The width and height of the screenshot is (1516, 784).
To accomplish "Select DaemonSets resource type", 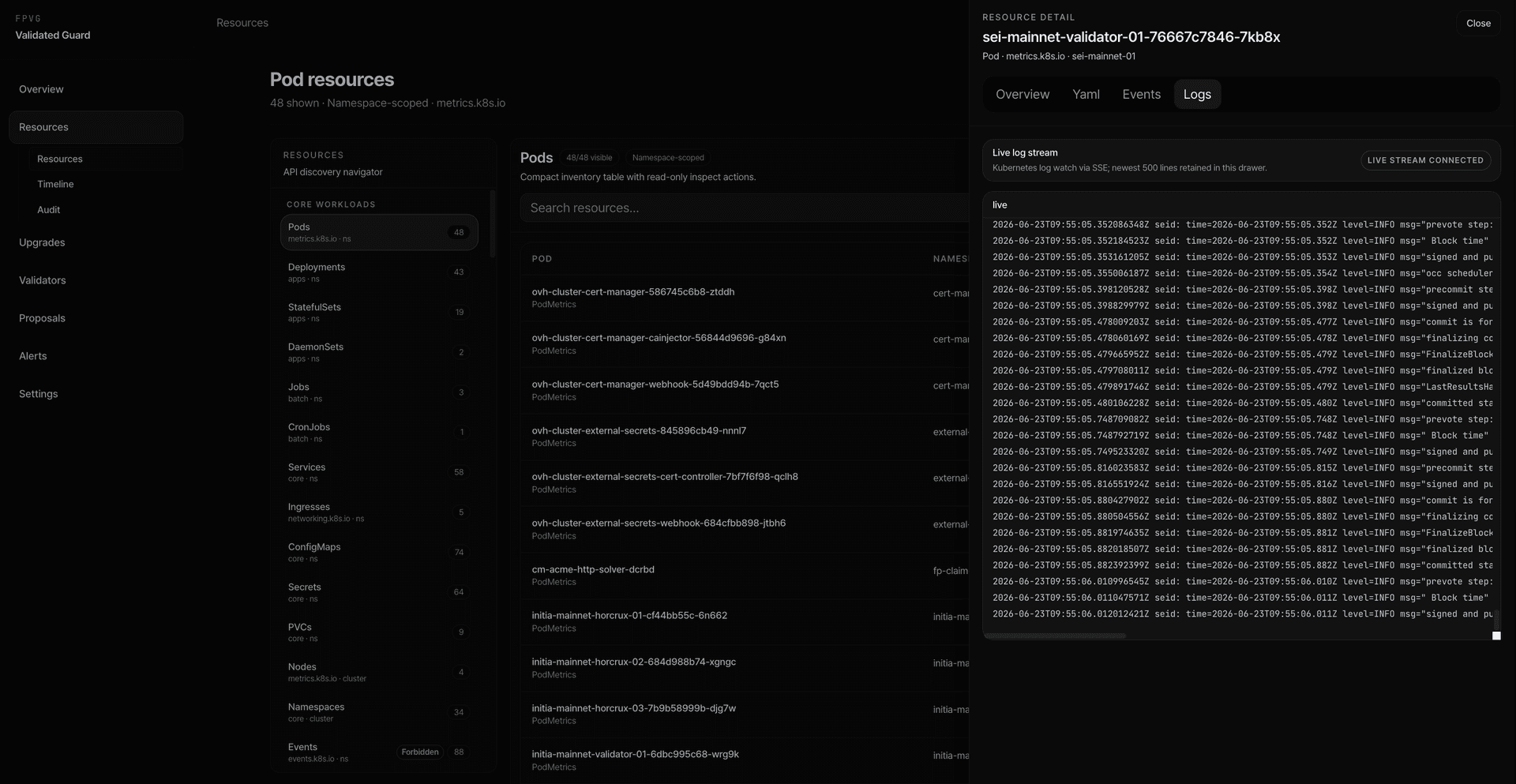I will (x=379, y=352).
